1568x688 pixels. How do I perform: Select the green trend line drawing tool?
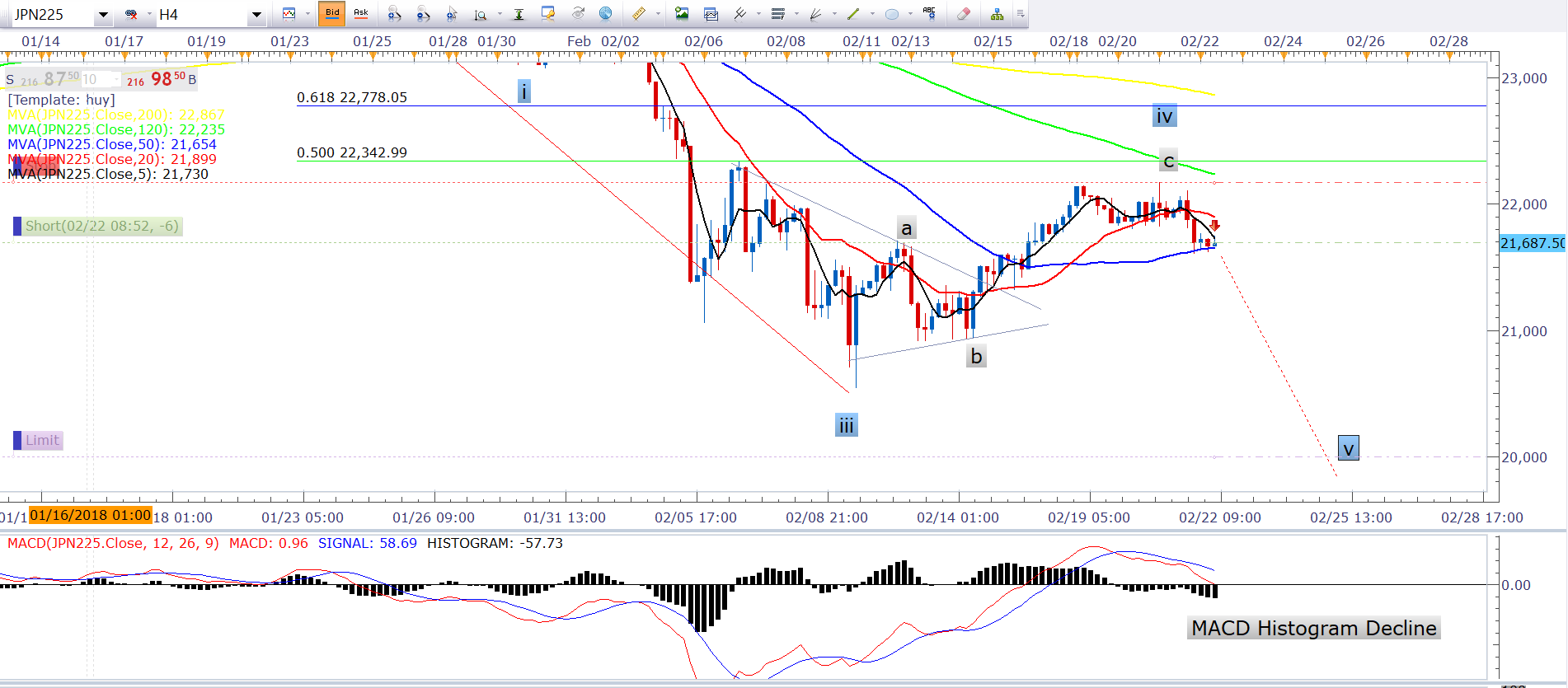(x=853, y=14)
